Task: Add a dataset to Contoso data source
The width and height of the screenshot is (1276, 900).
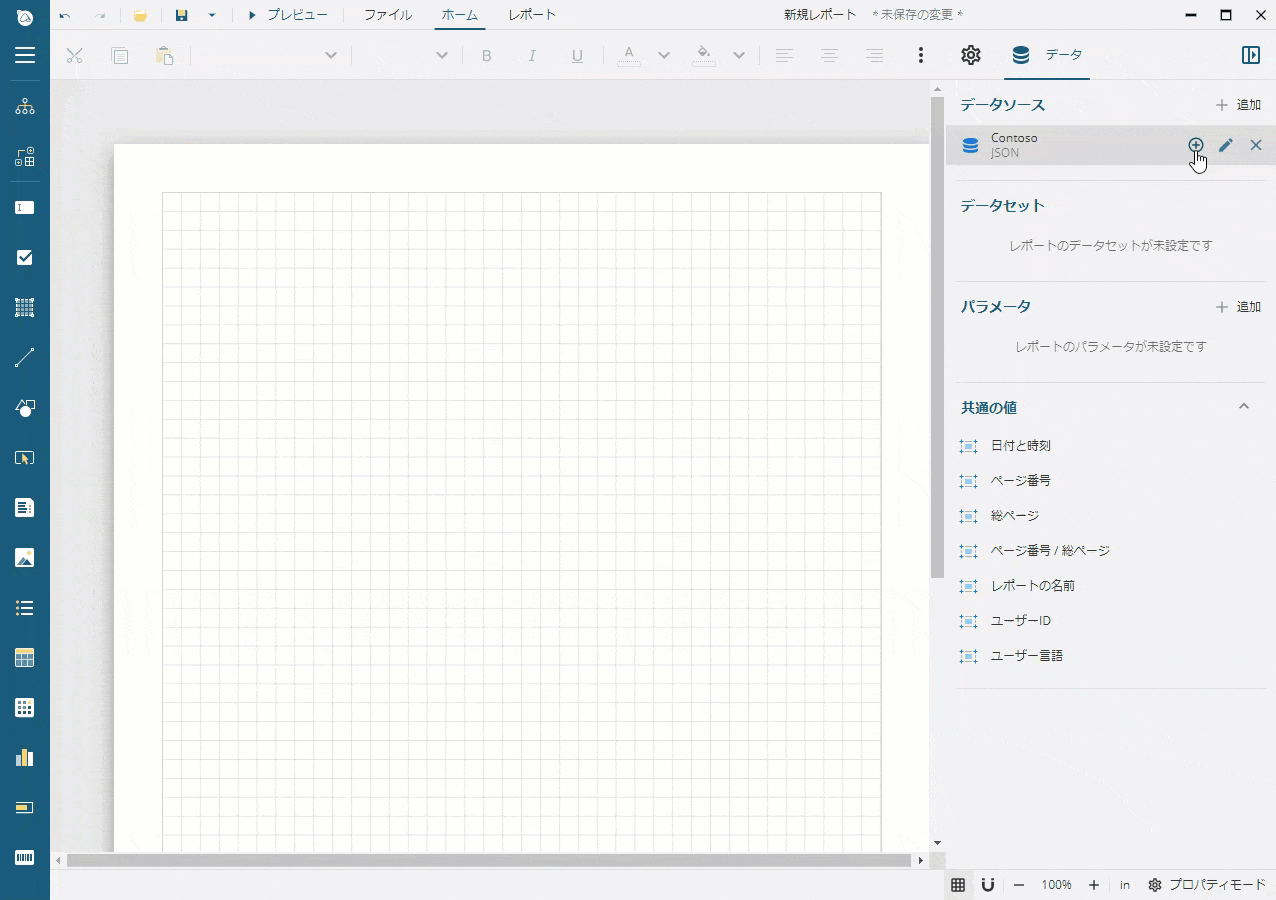Action: (1195, 145)
